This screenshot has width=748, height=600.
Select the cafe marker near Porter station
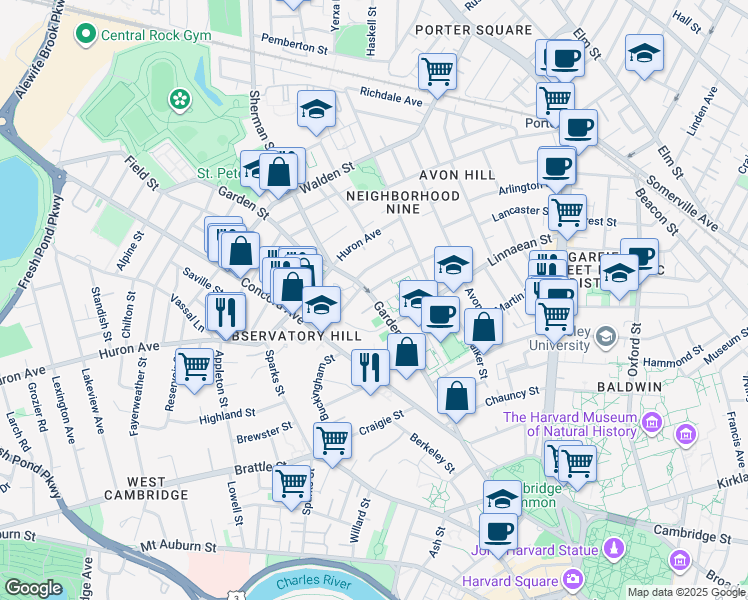[579, 129]
